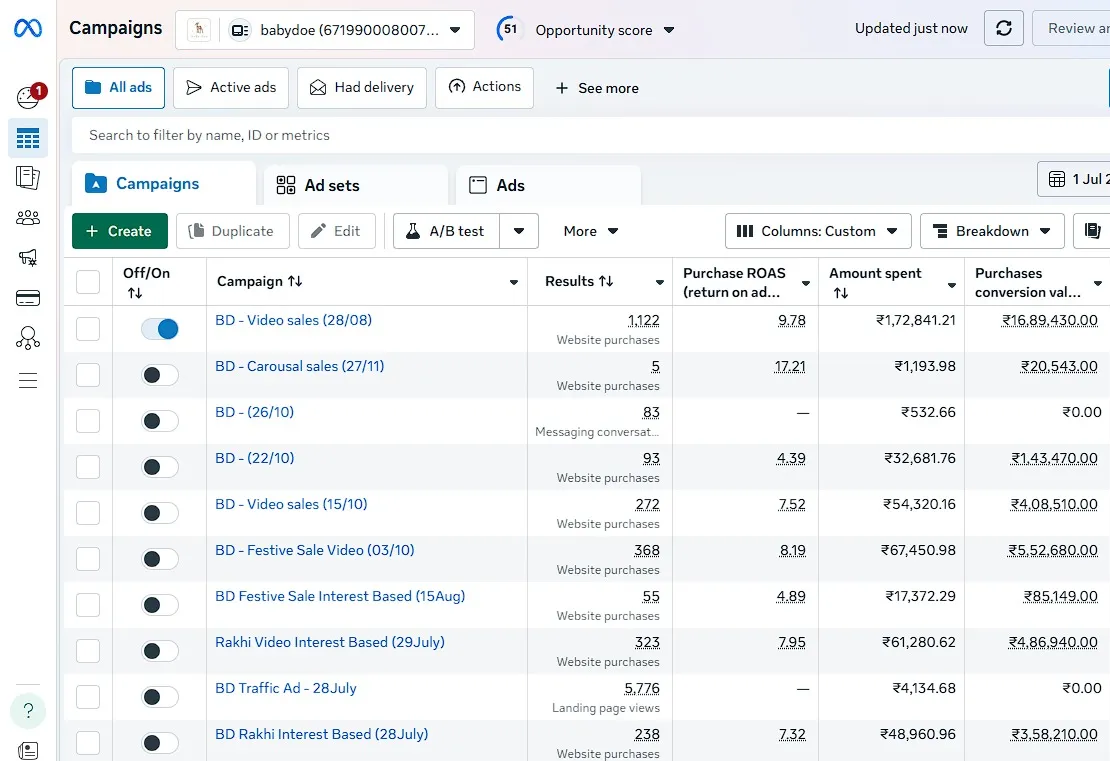Open All tools hamburger menu
The width and height of the screenshot is (1110, 761).
click(x=28, y=381)
